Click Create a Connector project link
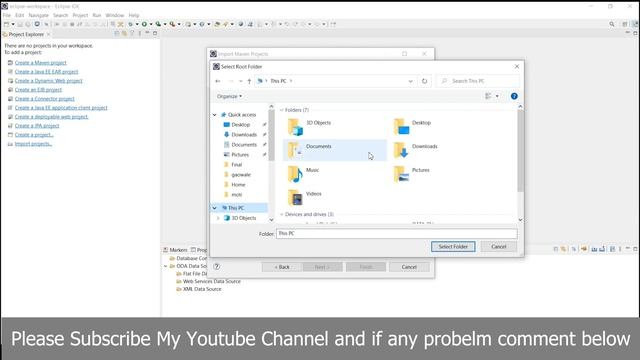 tap(44, 99)
